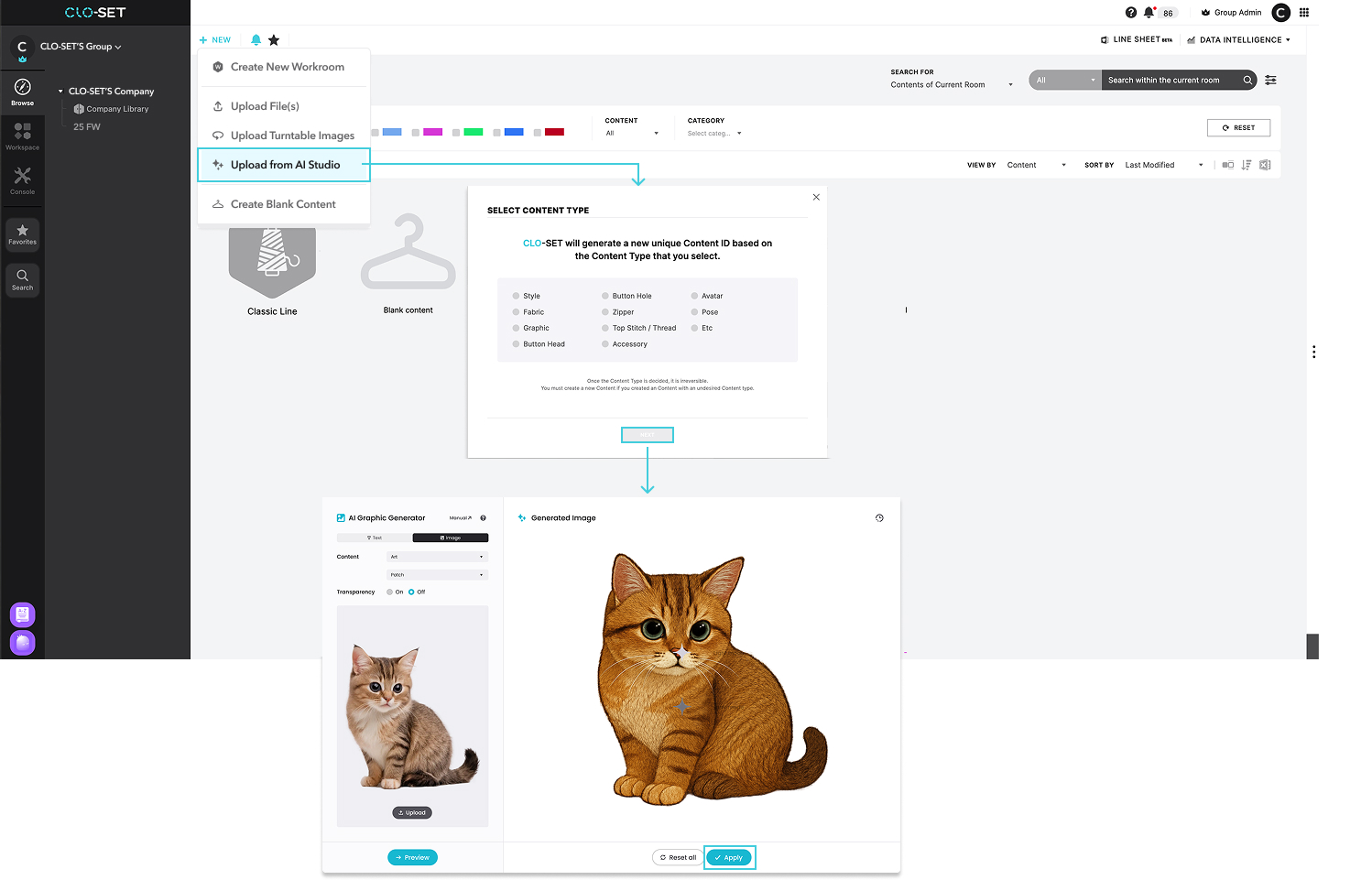Click the Preview button

pos(412,857)
